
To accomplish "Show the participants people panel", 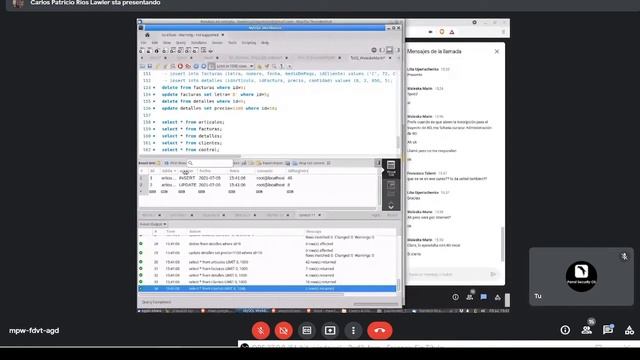I will tap(587, 330).
